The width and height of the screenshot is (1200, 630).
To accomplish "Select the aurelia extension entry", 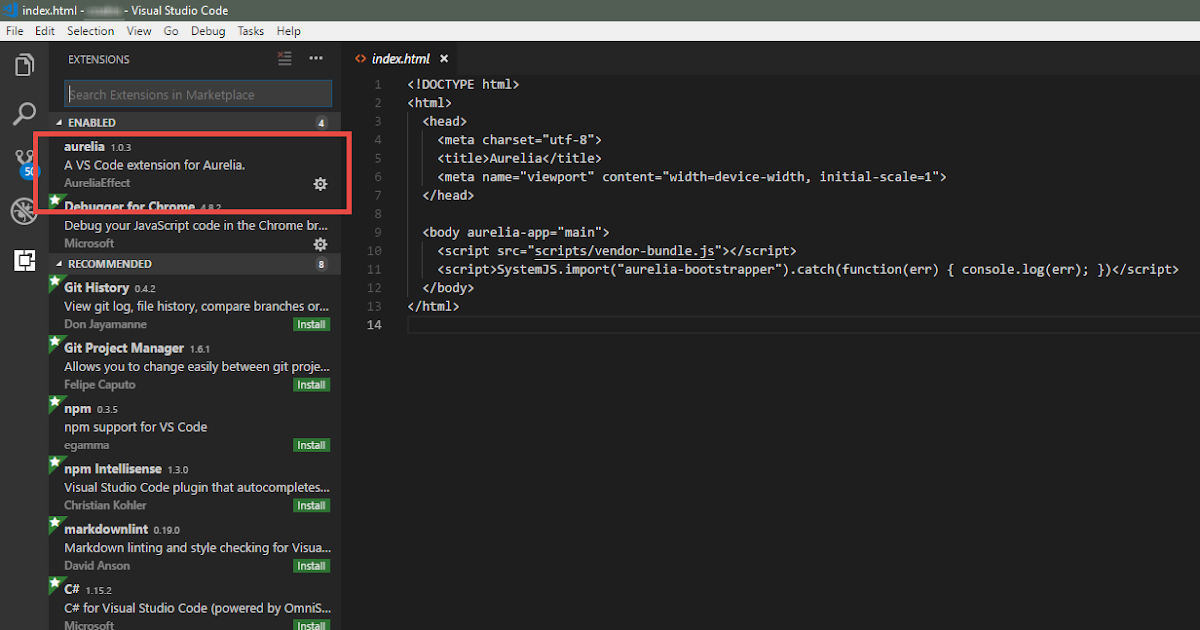I will click(193, 164).
